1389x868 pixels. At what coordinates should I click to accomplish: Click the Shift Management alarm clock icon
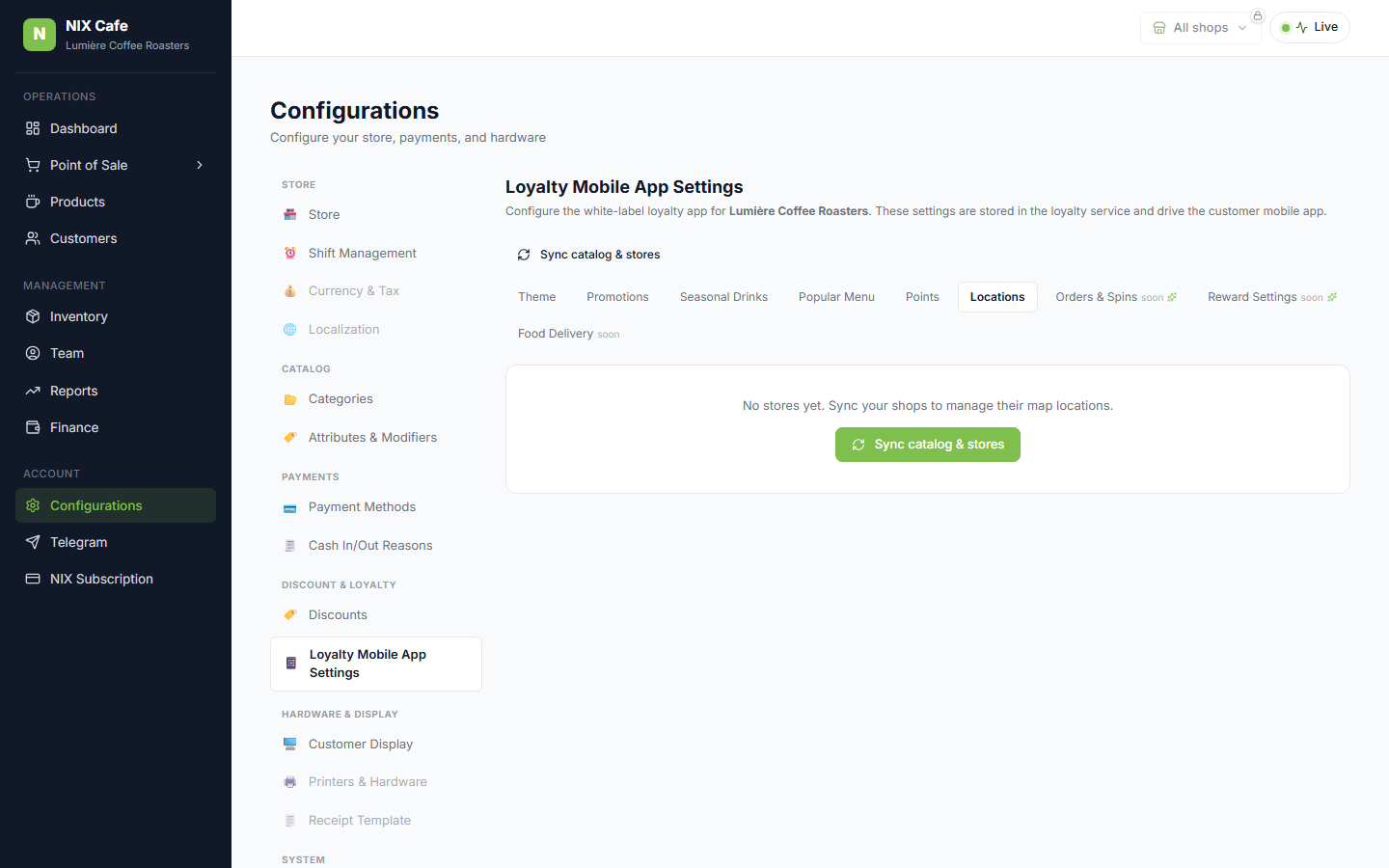[x=290, y=253]
